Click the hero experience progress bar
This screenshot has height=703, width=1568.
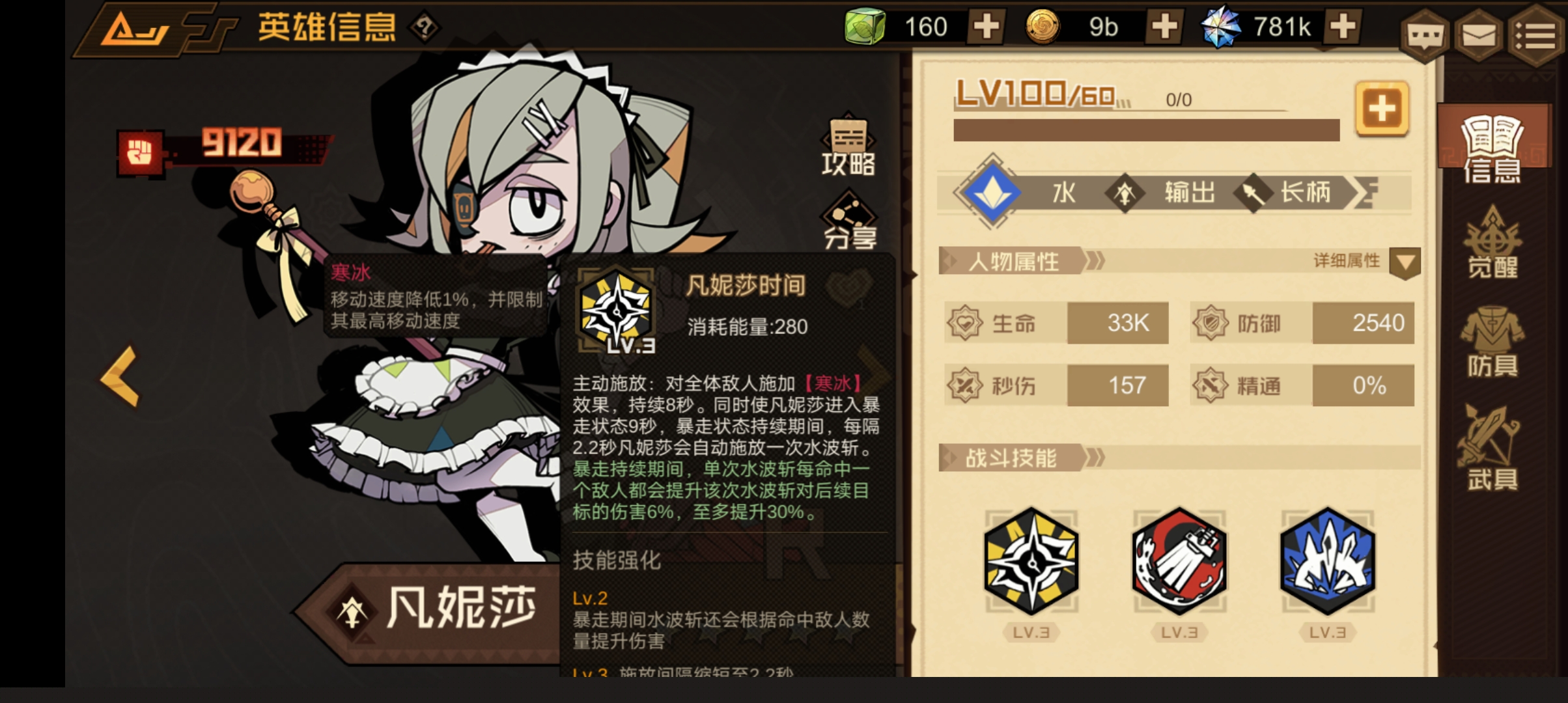click(x=1147, y=130)
